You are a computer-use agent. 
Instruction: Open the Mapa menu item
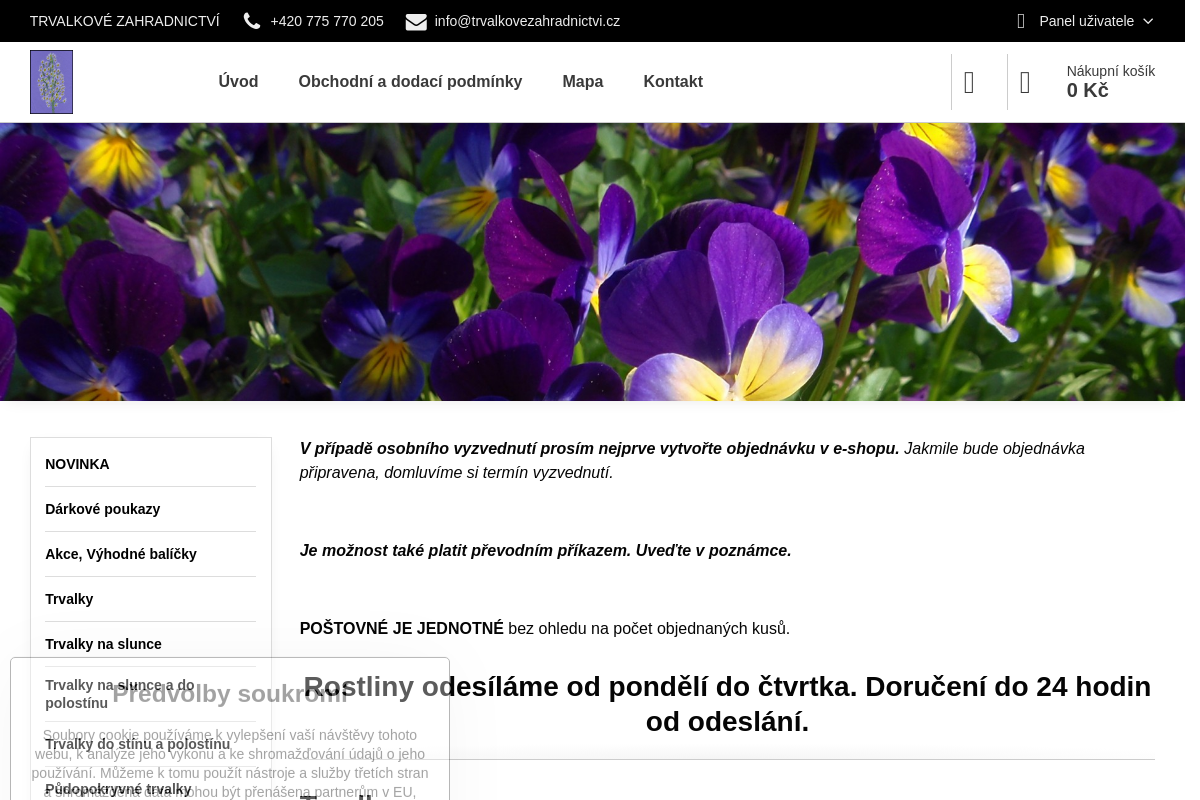(x=583, y=82)
